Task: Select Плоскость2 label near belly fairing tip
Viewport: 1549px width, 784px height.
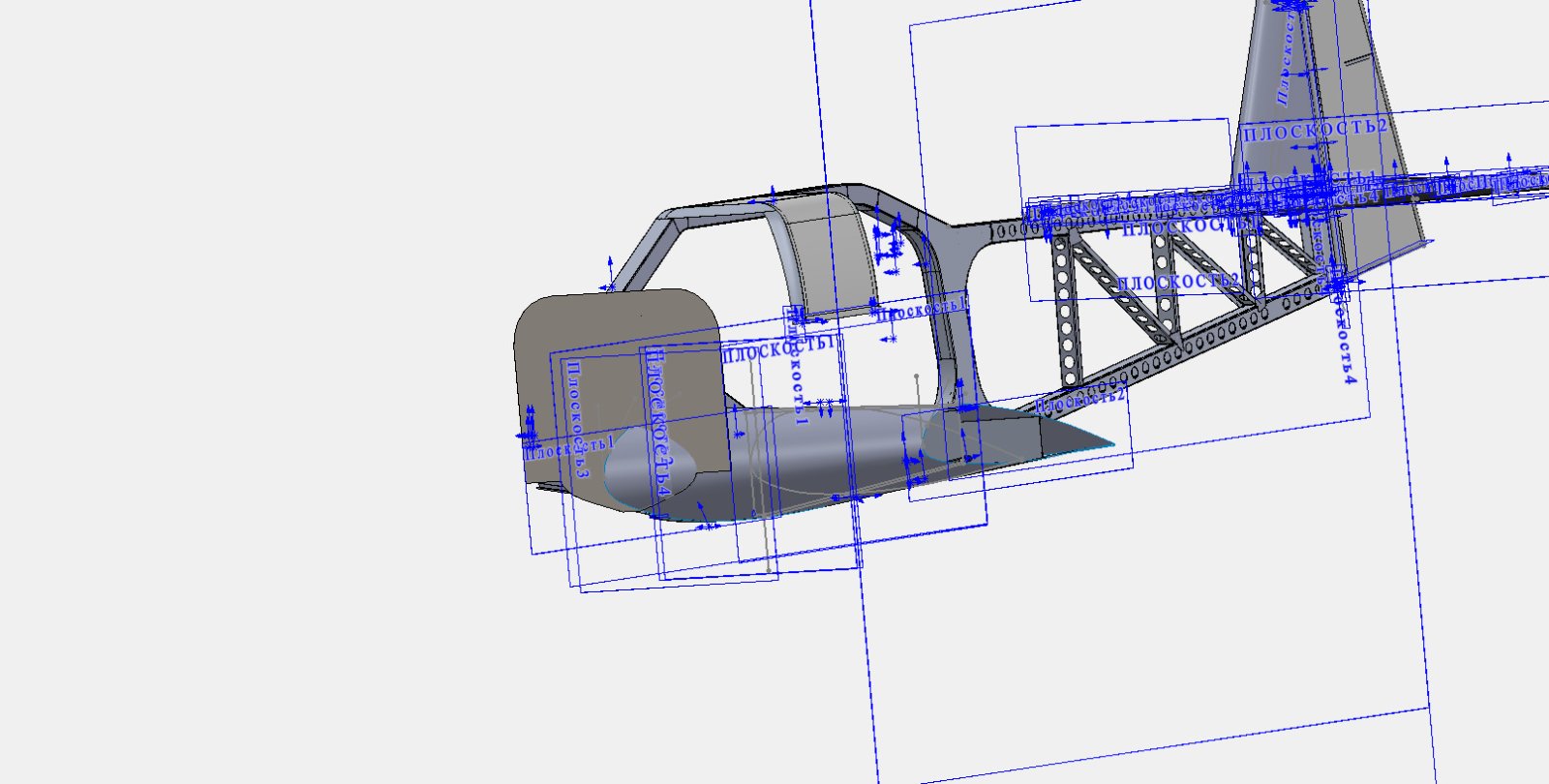Action: tap(1080, 400)
